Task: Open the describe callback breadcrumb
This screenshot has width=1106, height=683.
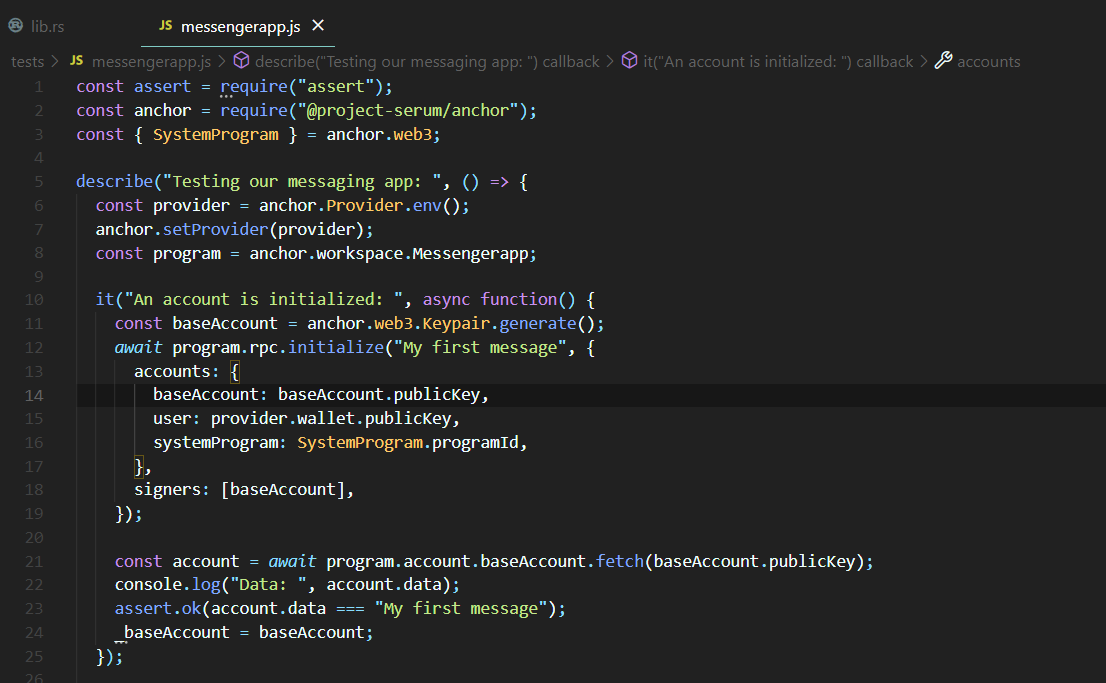Action: 427,62
